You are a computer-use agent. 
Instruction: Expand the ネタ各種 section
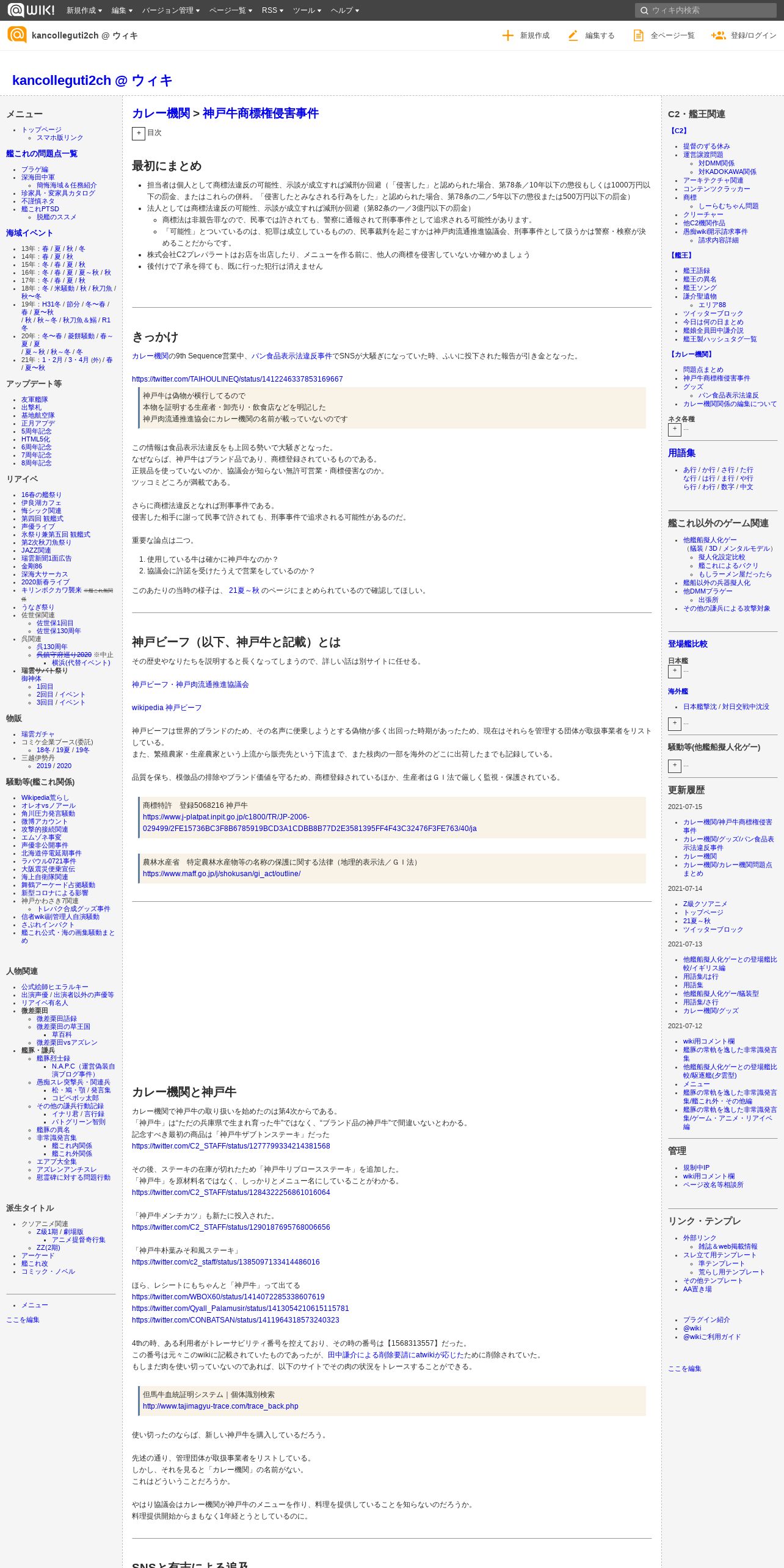pos(674,429)
